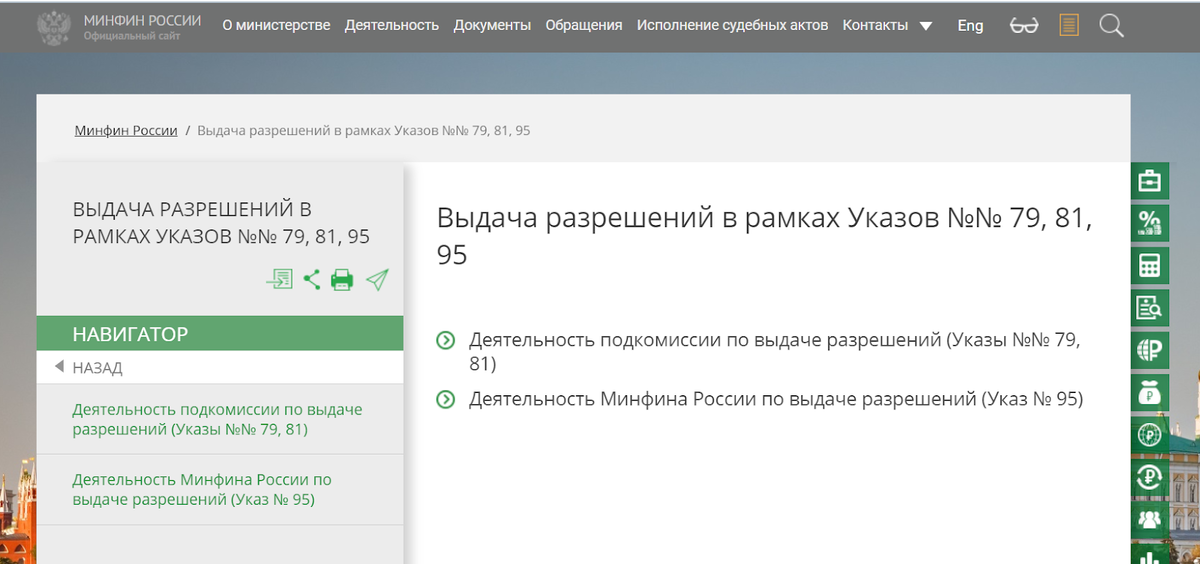Click the back triangle arrow beside НАЗАД
1200x564 pixels.
coord(59,367)
